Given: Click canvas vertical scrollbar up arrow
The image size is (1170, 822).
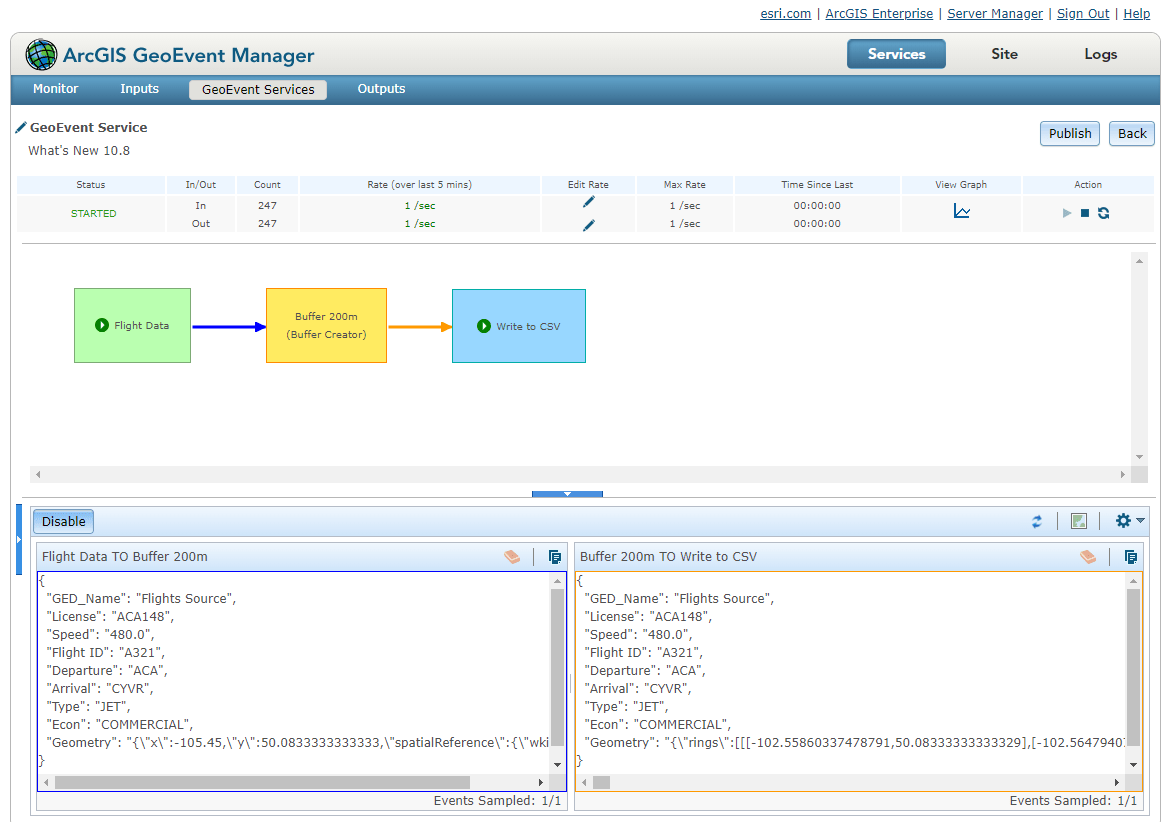Looking at the screenshot, I should [1139, 260].
